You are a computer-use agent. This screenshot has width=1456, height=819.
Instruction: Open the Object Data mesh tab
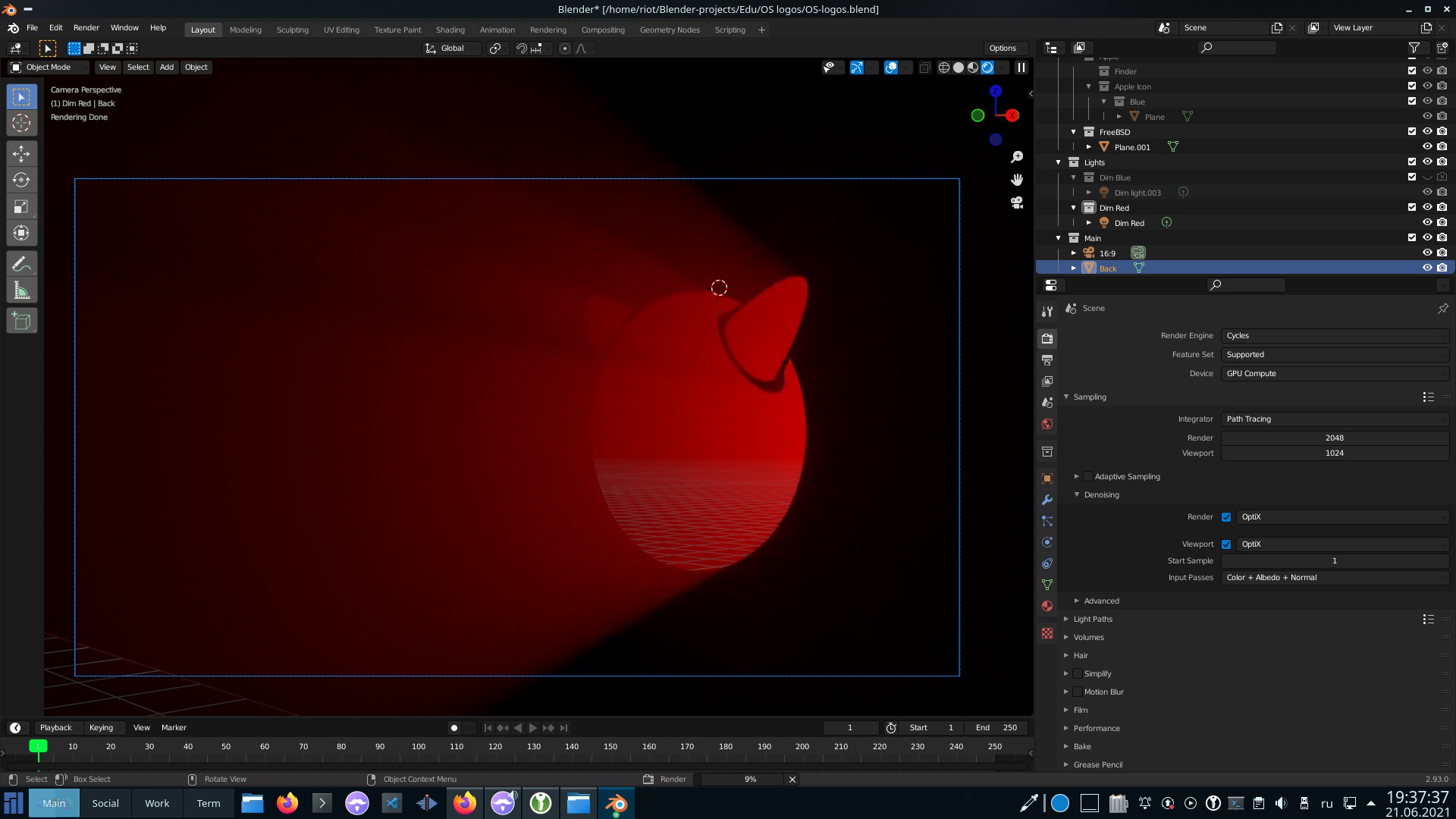(1047, 585)
